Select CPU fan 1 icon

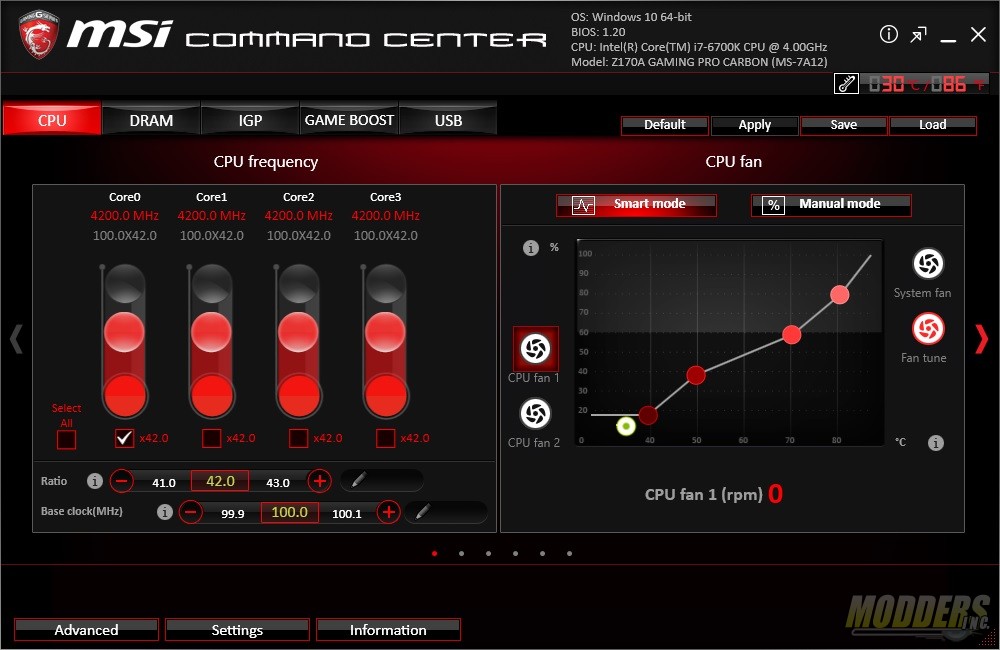536,349
